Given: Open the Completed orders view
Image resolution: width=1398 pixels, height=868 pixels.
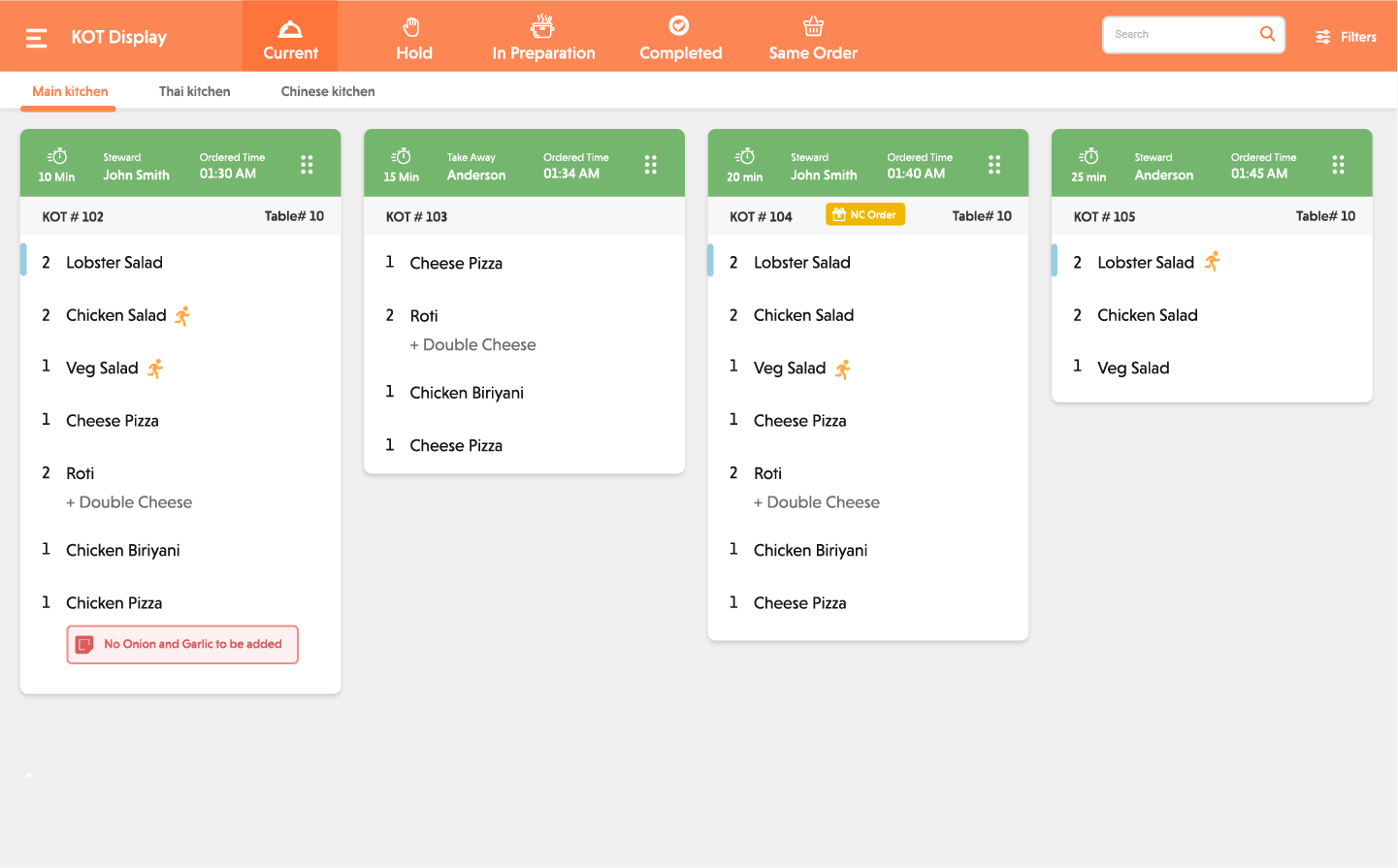Looking at the screenshot, I should 680,38.
